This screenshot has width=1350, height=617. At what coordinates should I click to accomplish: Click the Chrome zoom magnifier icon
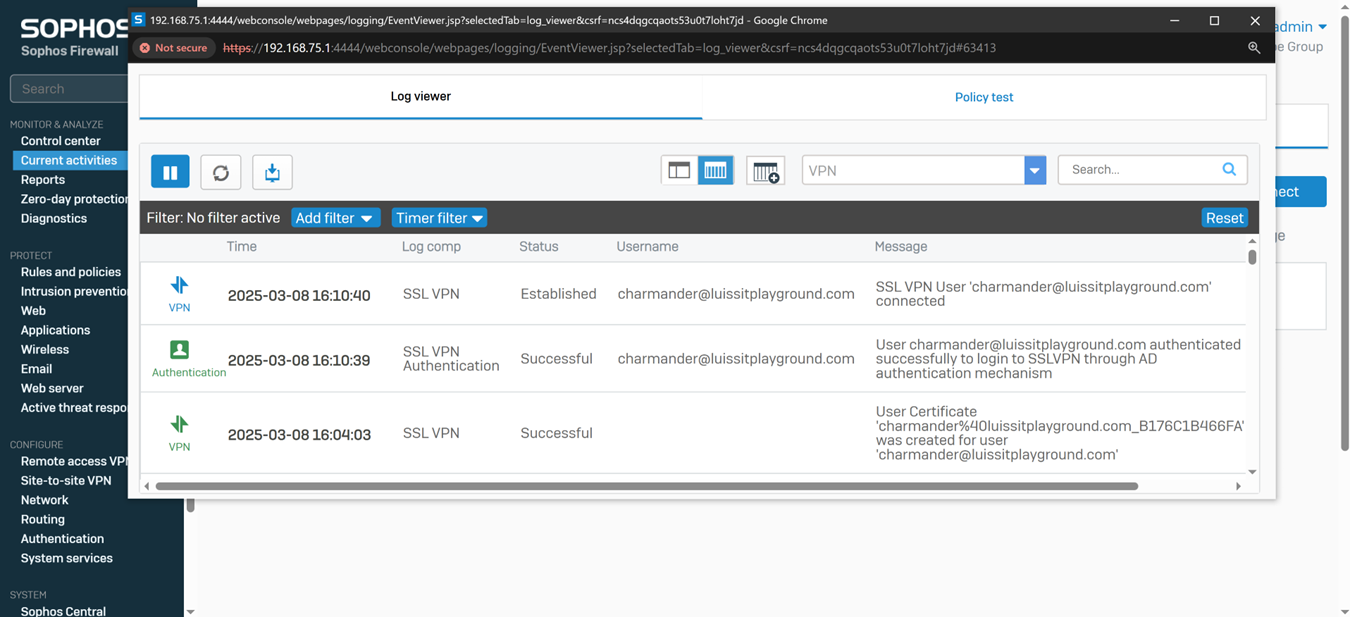[1254, 47]
